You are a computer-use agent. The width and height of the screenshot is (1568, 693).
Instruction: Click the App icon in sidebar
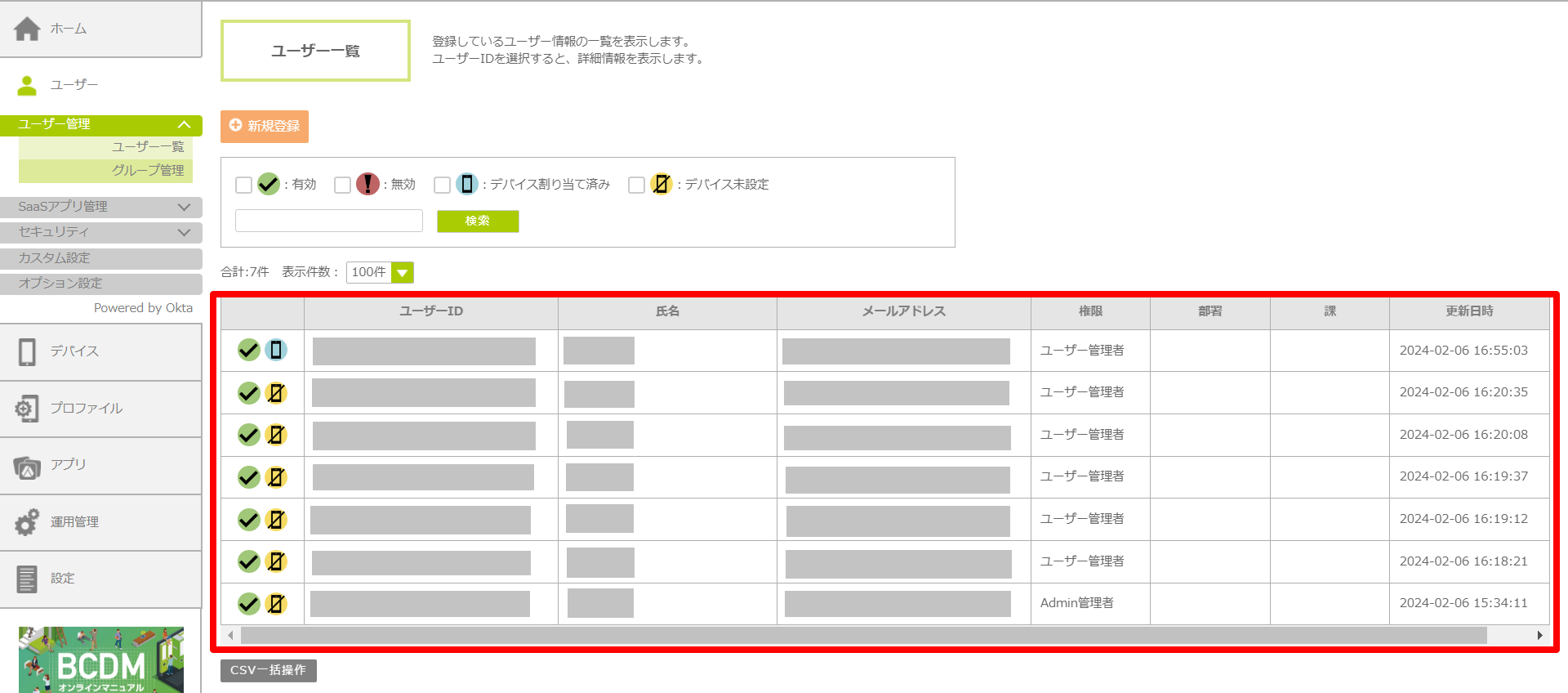27,467
